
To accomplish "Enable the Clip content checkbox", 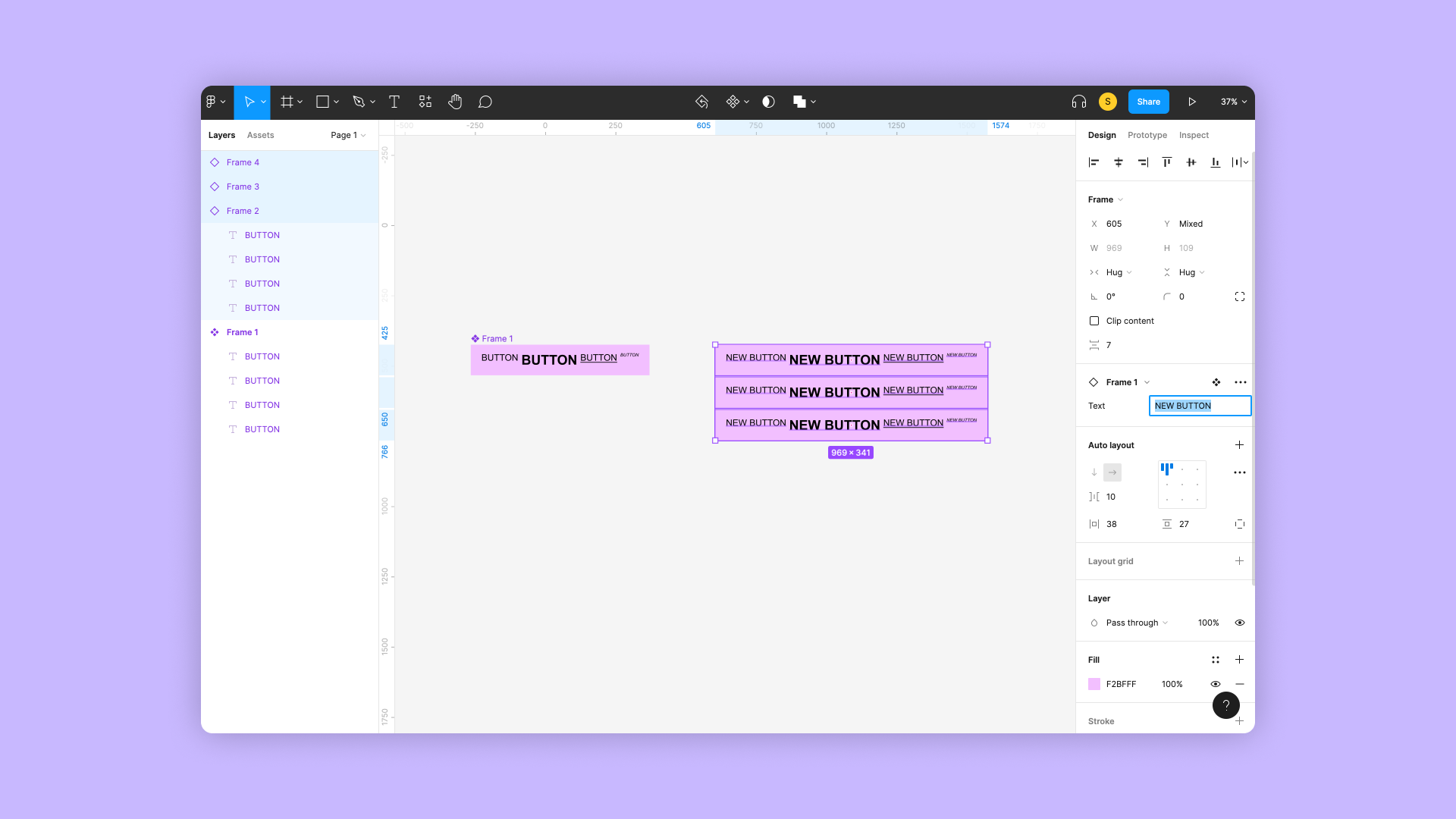I will pyautogui.click(x=1094, y=321).
